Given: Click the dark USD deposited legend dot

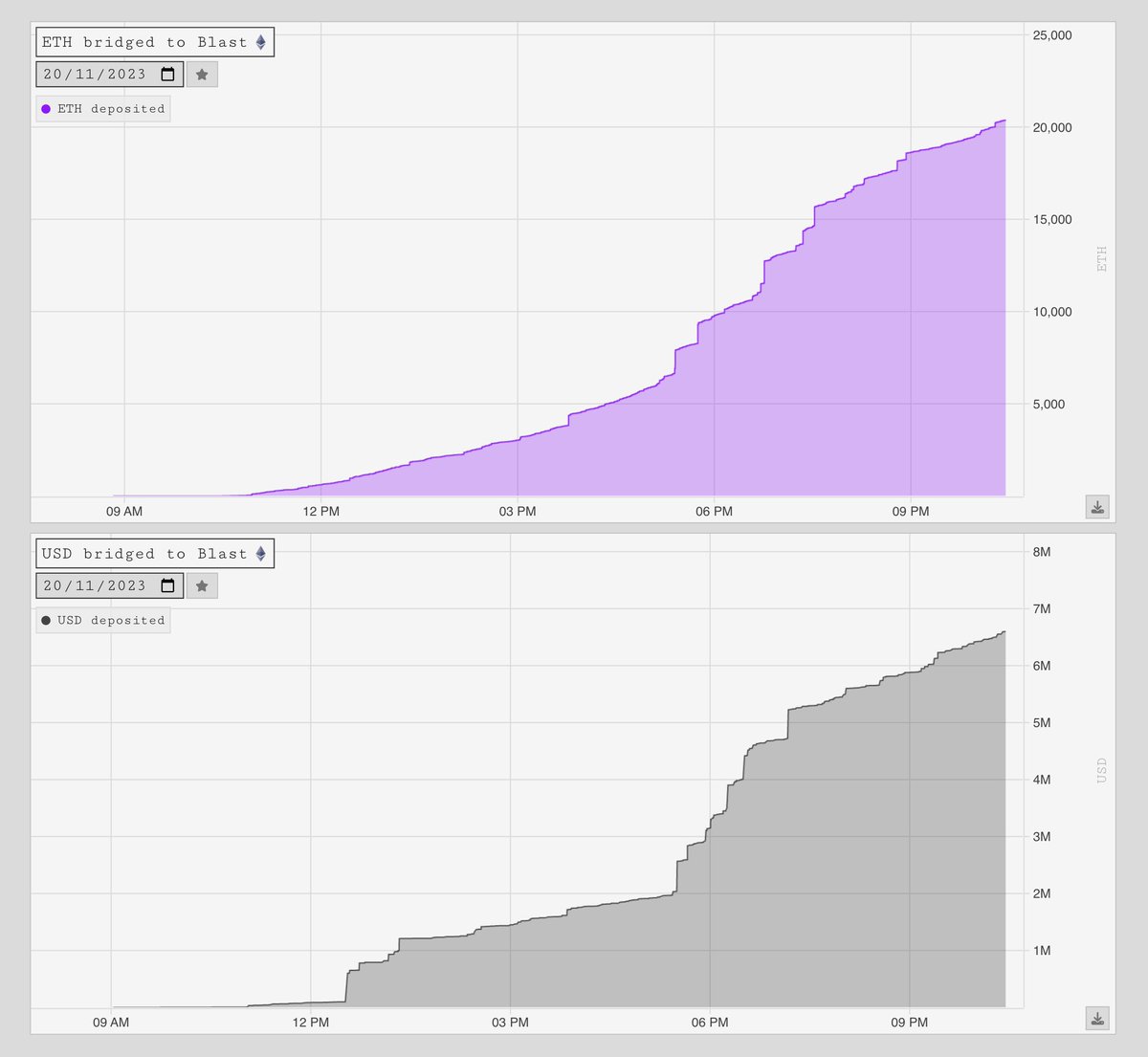Looking at the screenshot, I should (46, 621).
